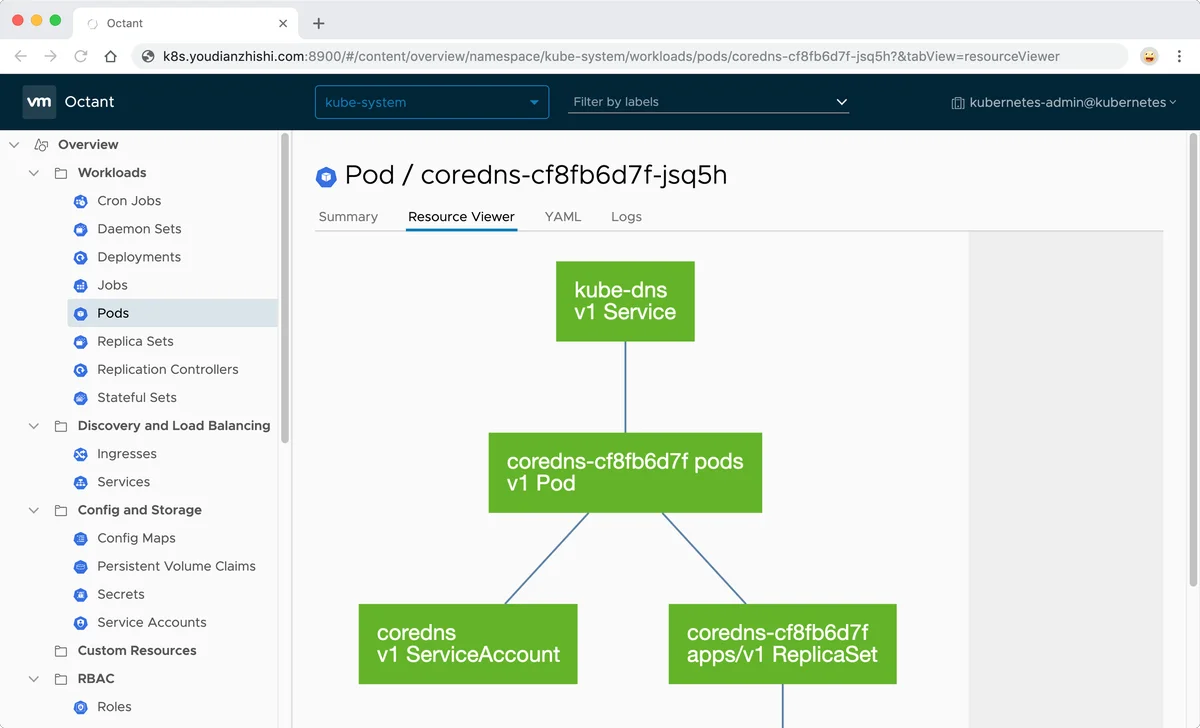Open Chrome menu three dots
Viewport: 1200px width, 728px height.
[1178, 56]
